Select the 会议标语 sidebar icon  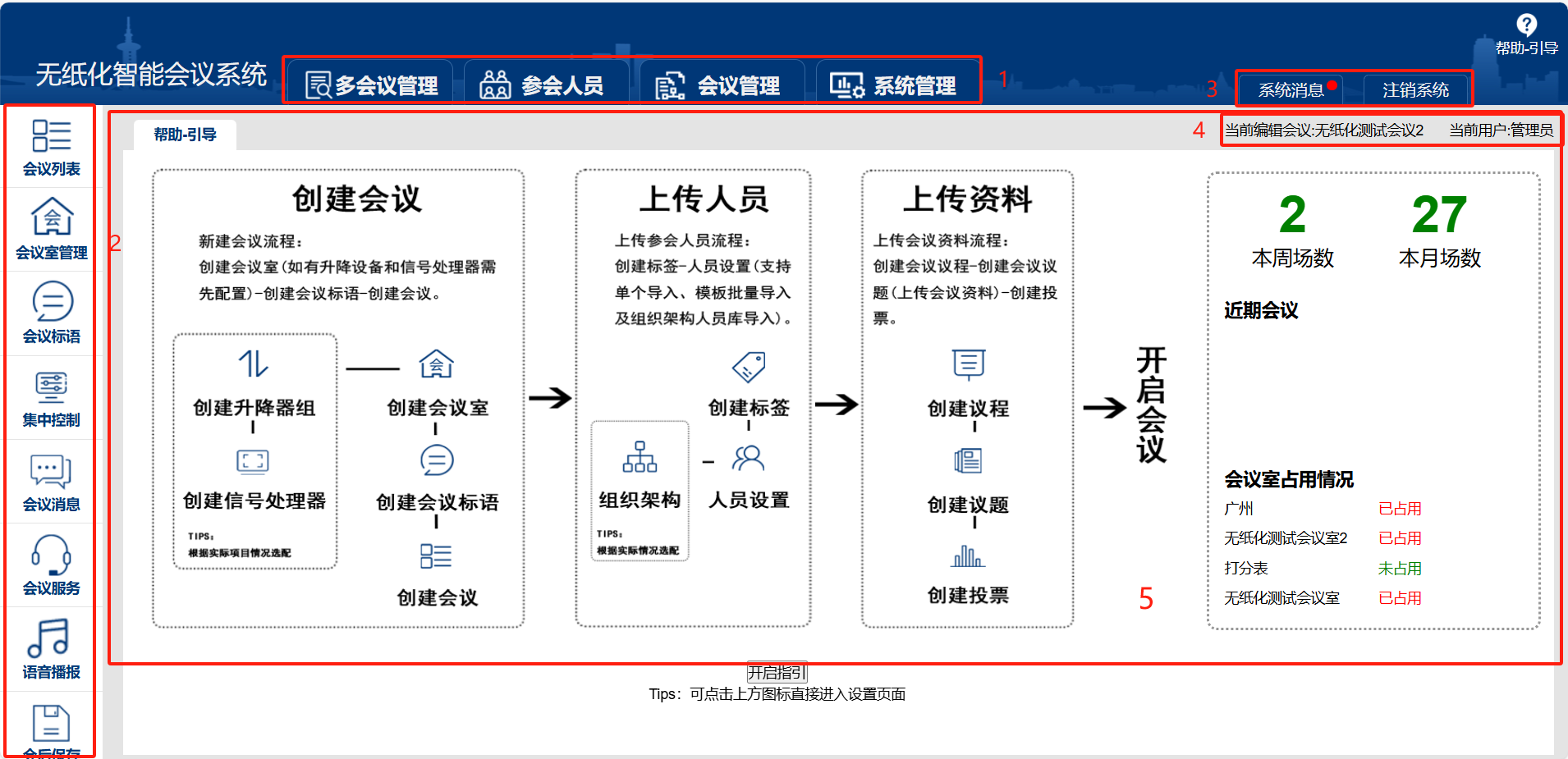point(52,301)
